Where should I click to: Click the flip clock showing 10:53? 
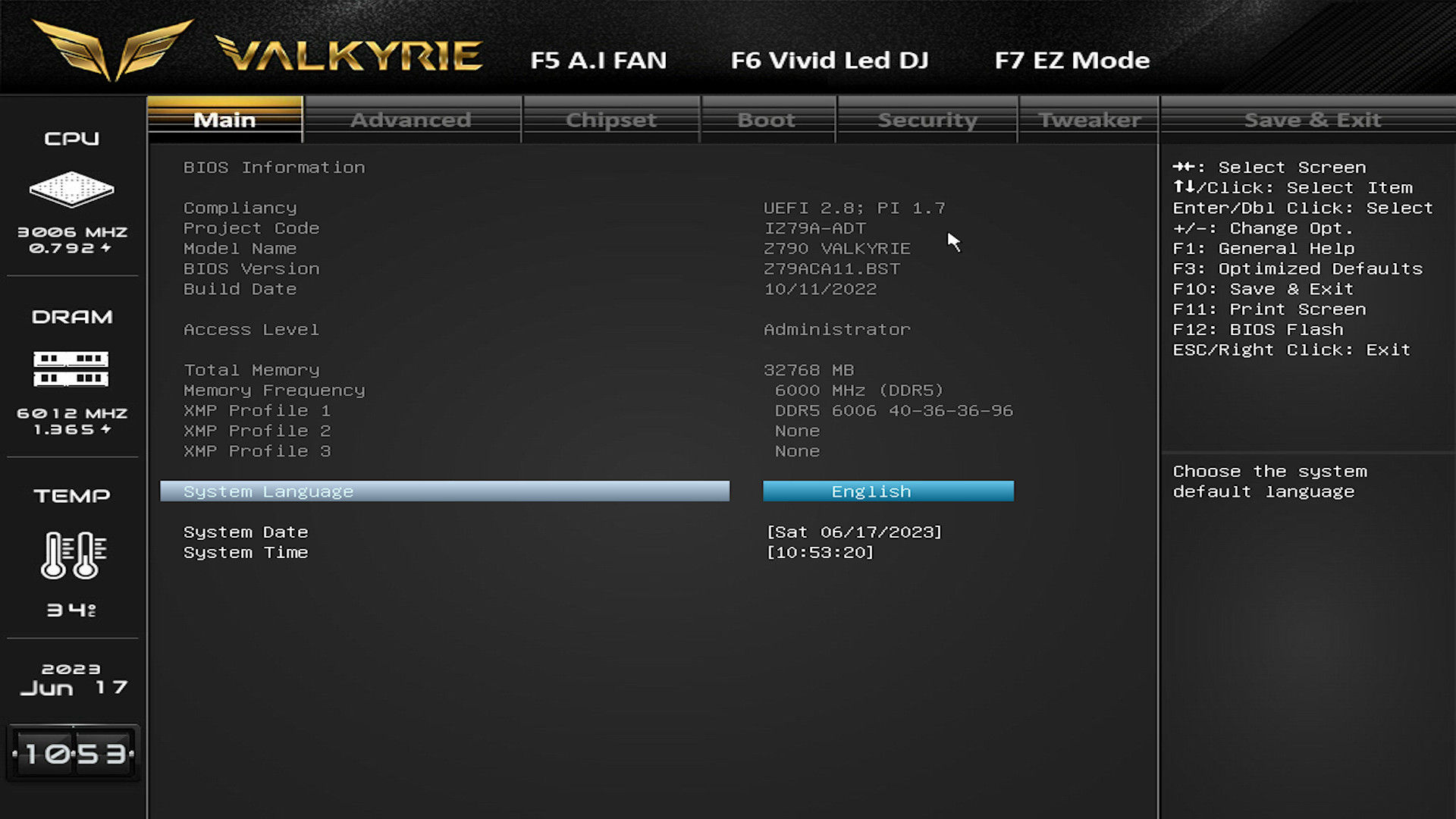[73, 754]
